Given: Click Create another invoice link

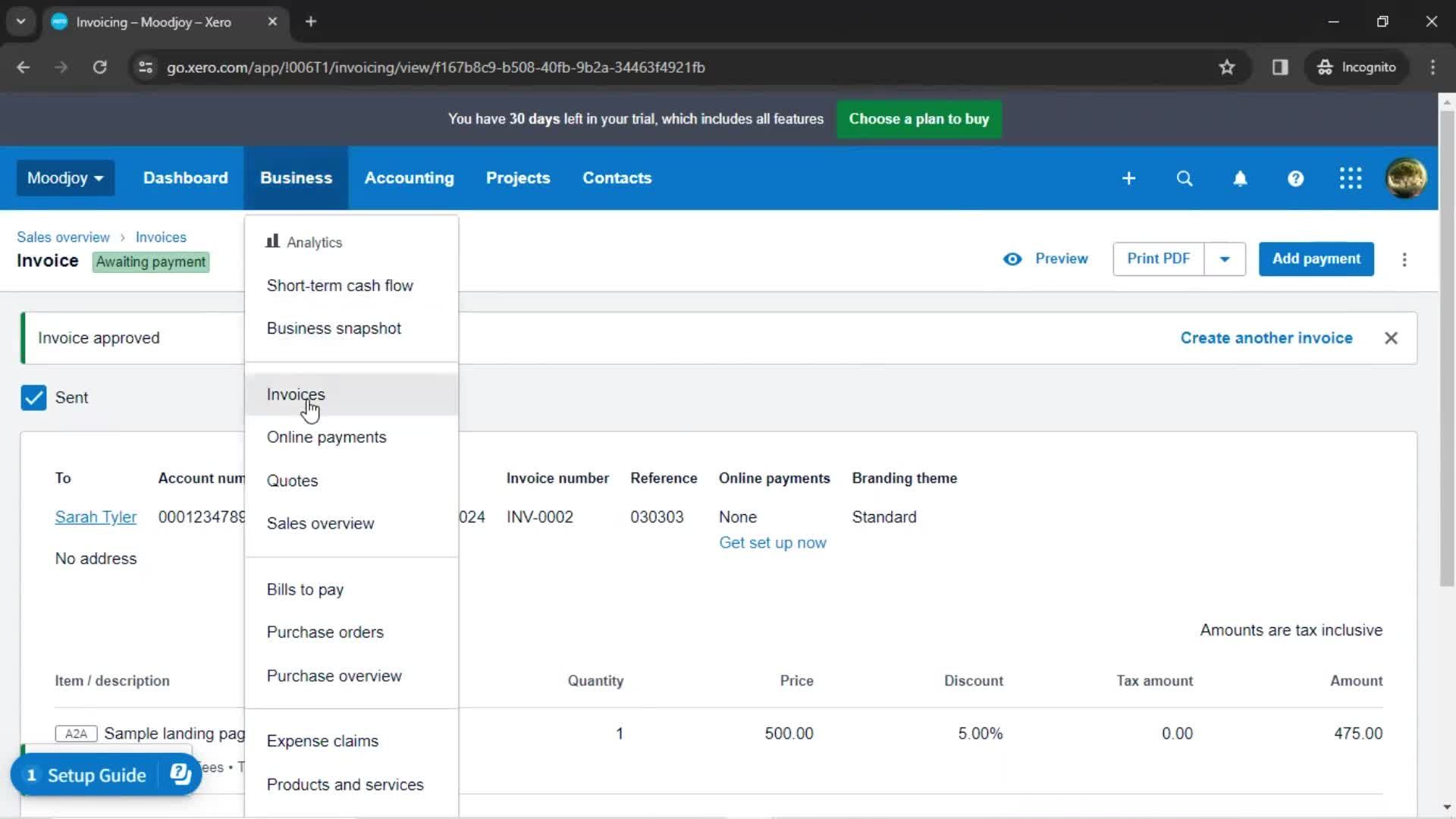Looking at the screenshot, I should (1266, 338).
